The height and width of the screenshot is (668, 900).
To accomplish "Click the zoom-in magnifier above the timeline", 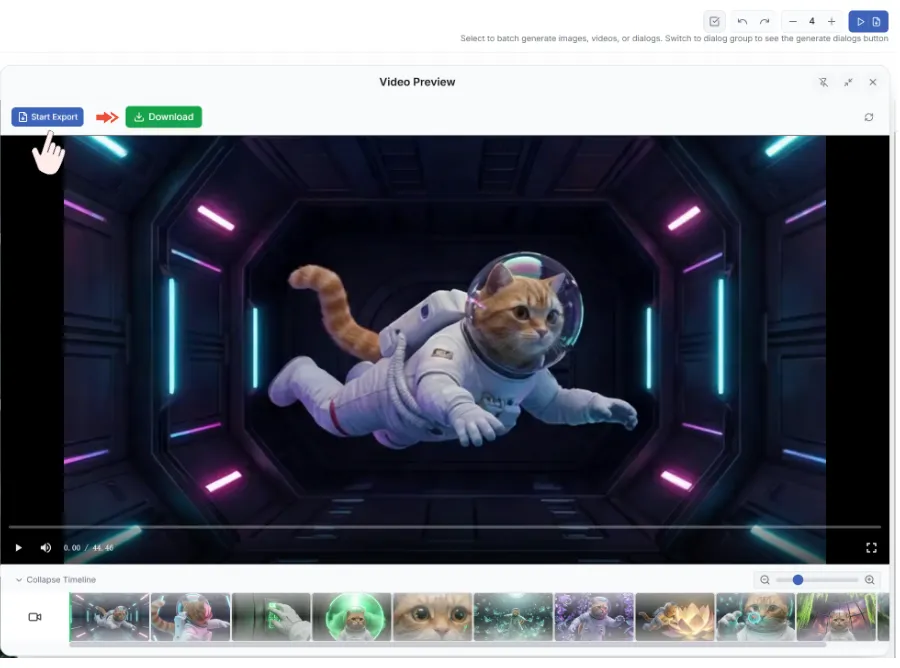I will [869, 579].
